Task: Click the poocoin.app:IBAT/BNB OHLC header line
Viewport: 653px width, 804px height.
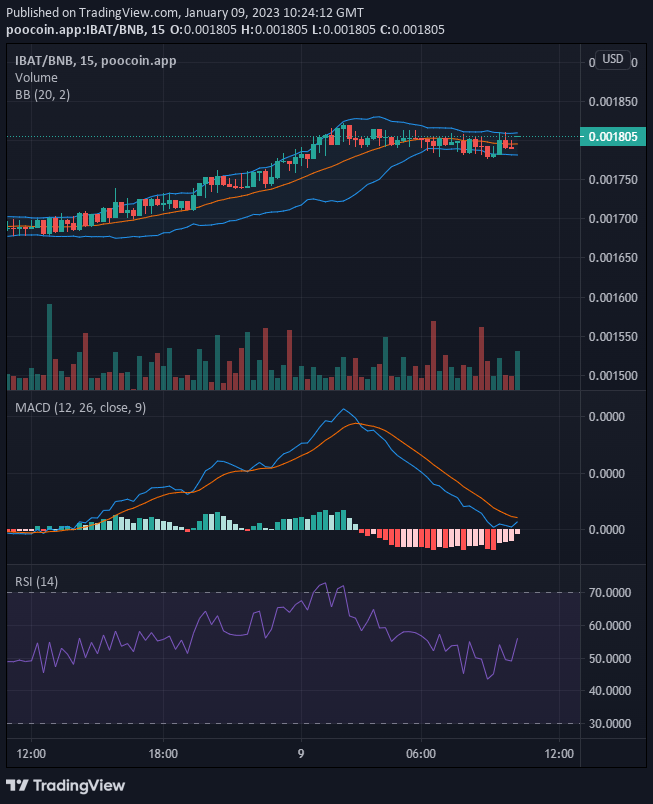Action: pyautogui.click(x=226, y=30)
